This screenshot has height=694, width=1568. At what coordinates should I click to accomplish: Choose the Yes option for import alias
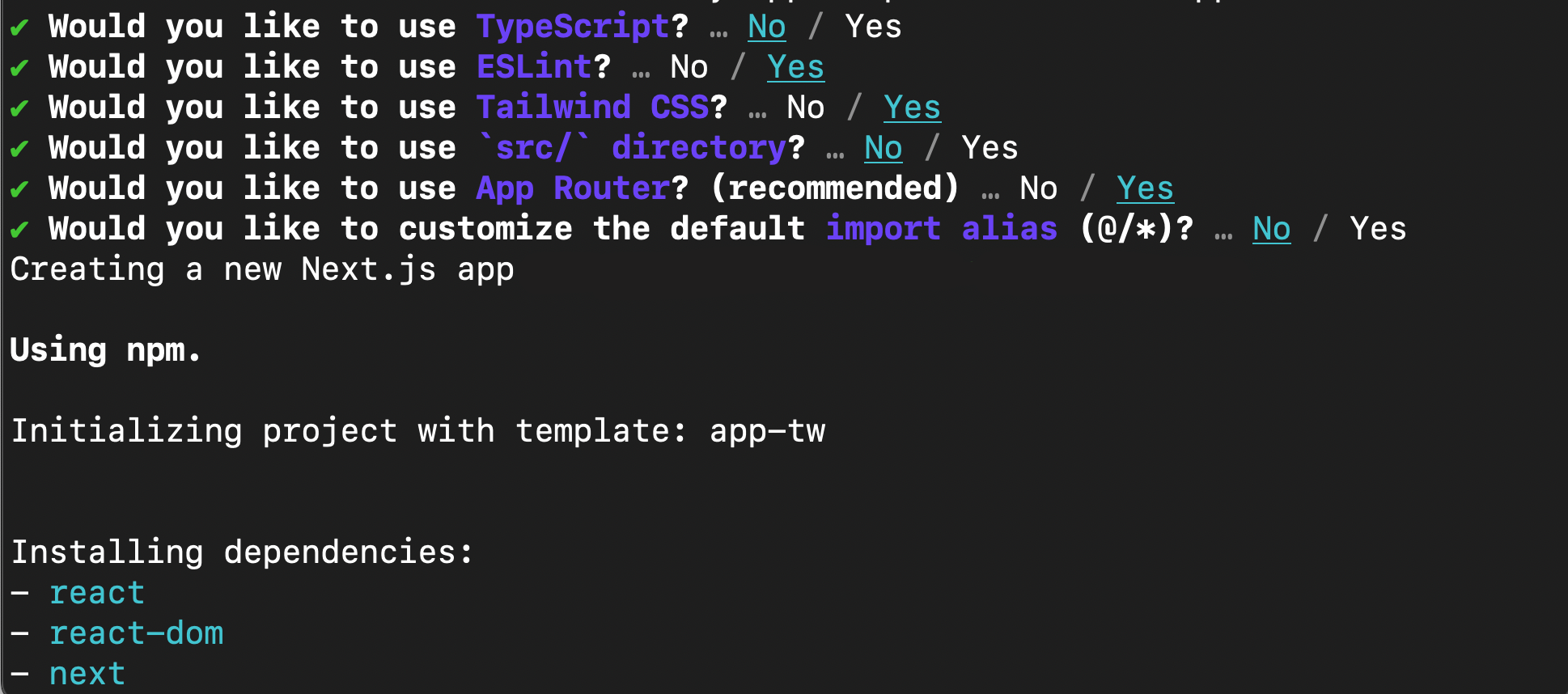tap(1378, 230)
